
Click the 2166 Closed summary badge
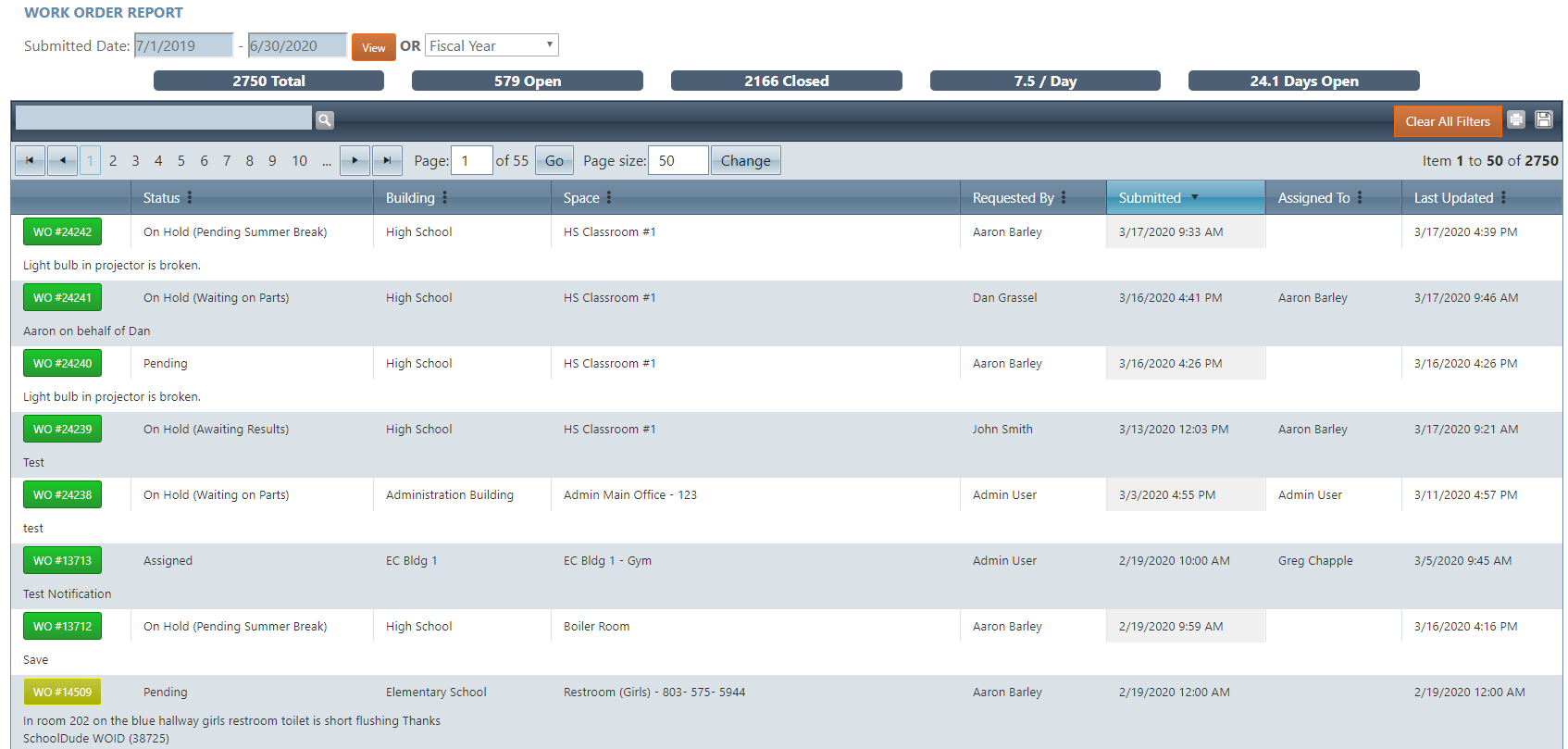click(787, 81)
